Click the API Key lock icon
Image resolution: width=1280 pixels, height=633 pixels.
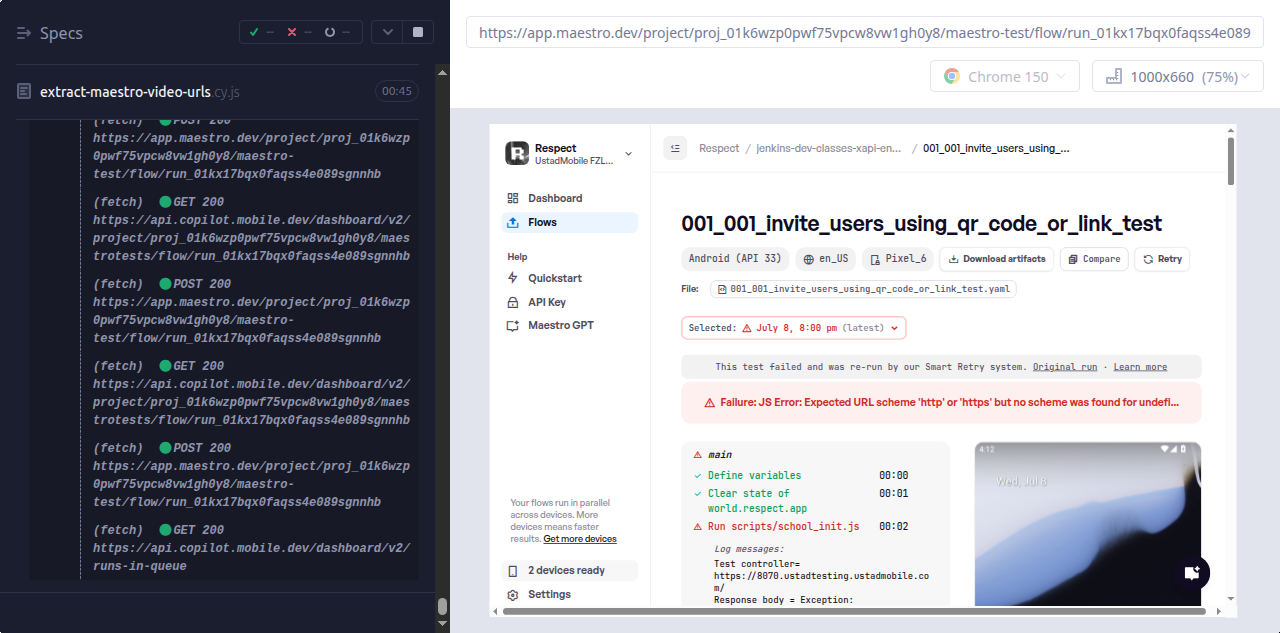tap(513, 302)
